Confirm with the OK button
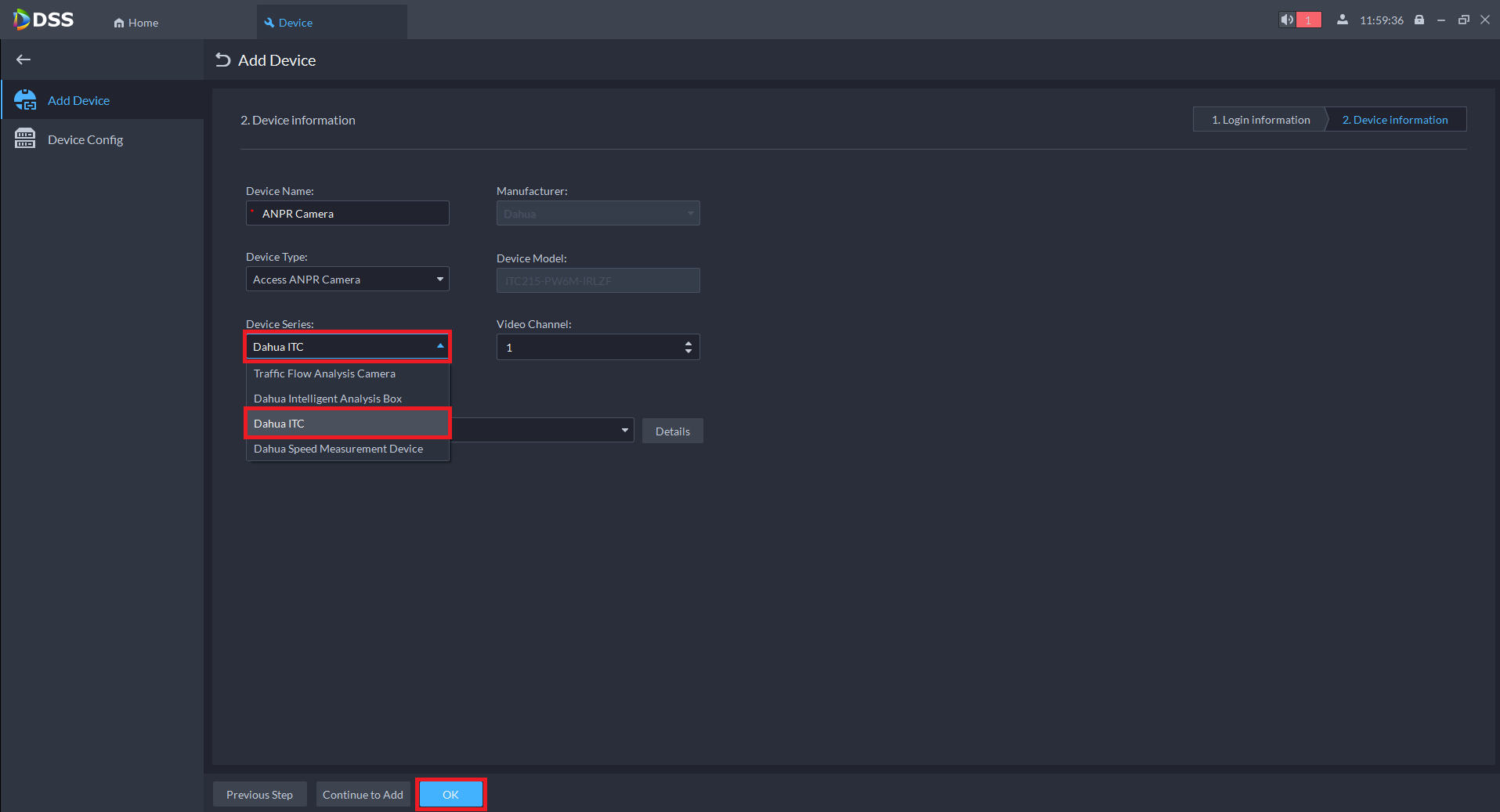Screen dimensions: 1500x812 (x=451, y=795)
